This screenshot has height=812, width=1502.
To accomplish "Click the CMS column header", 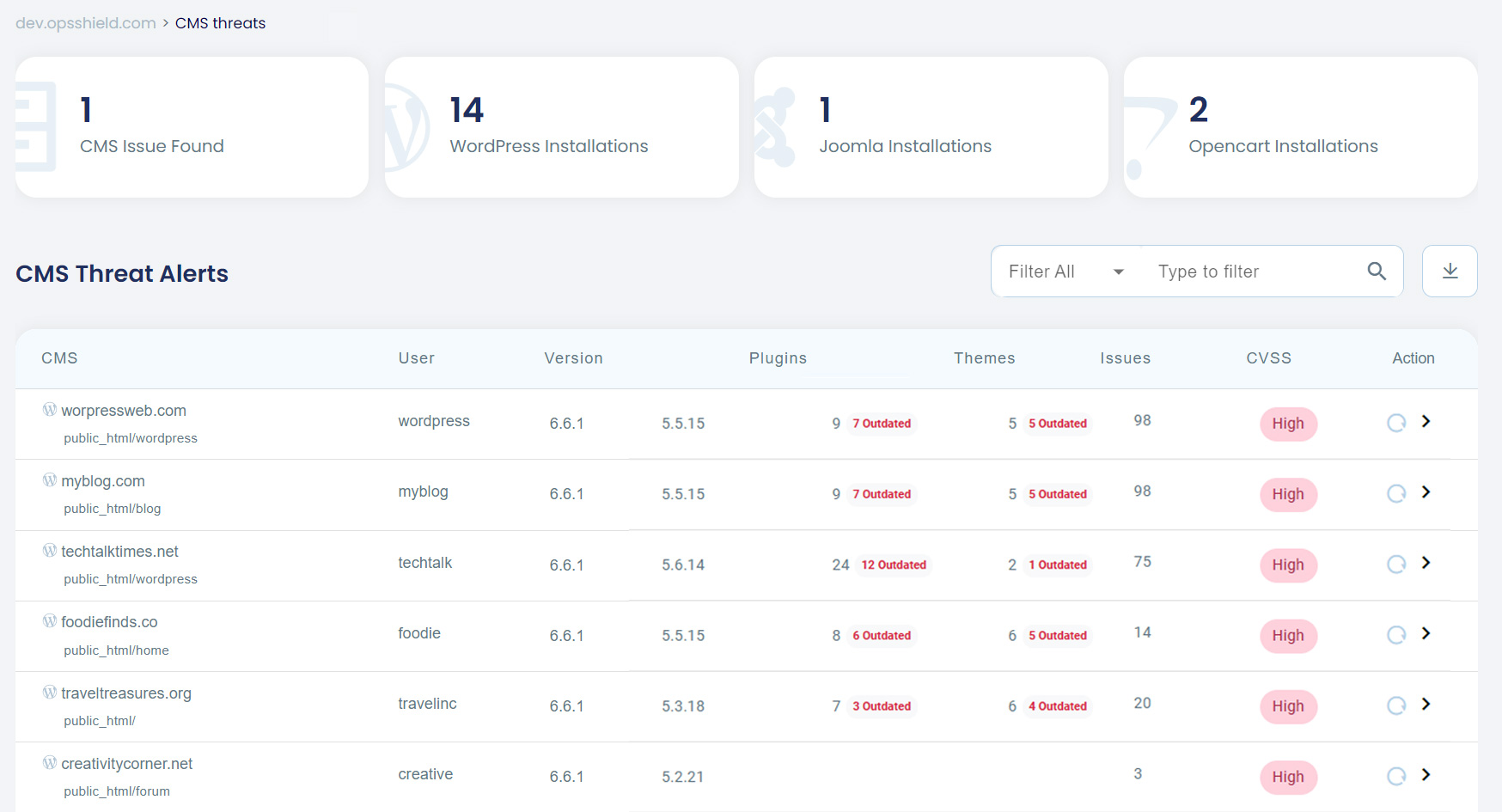I will point(59,358).
